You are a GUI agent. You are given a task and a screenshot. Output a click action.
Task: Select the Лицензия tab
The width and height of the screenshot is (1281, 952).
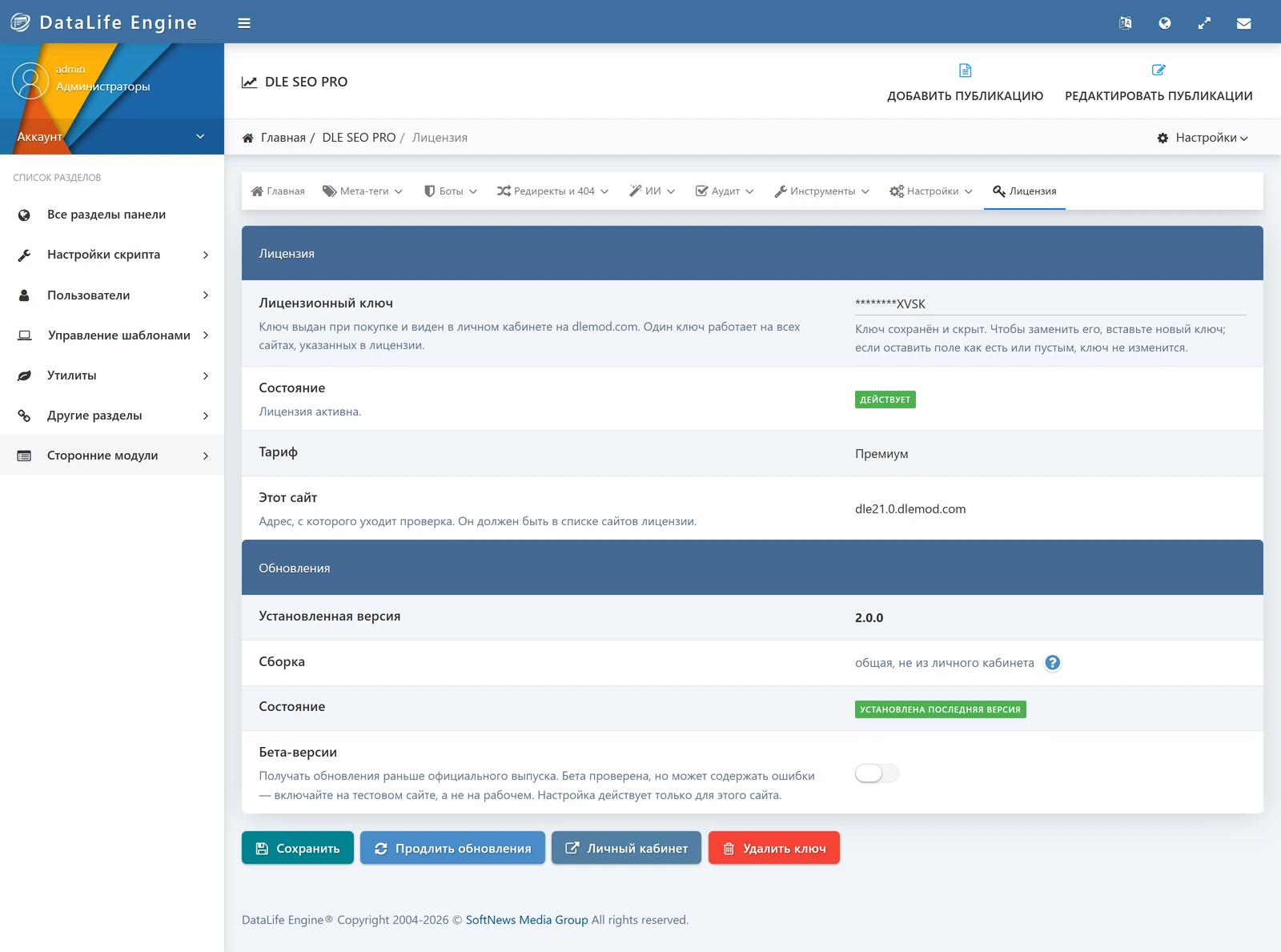tap(1025, 191)
